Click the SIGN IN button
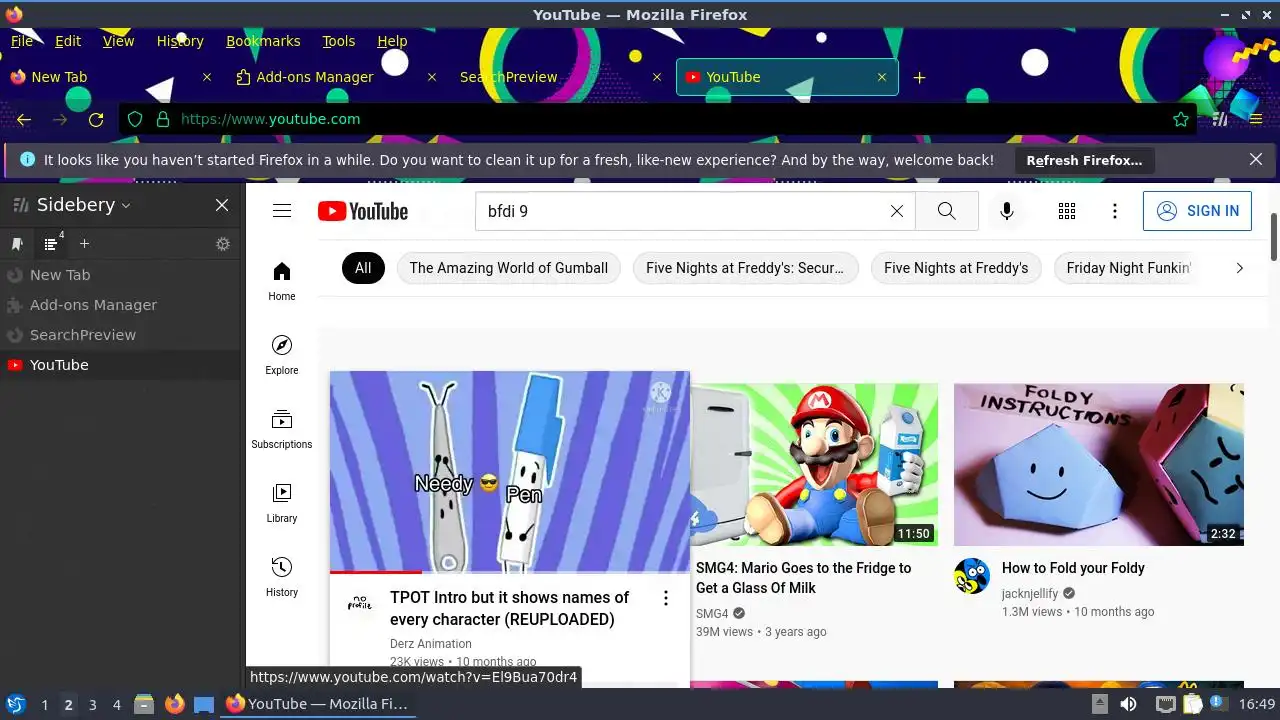1280x720 pixels. click(1197, 211)
